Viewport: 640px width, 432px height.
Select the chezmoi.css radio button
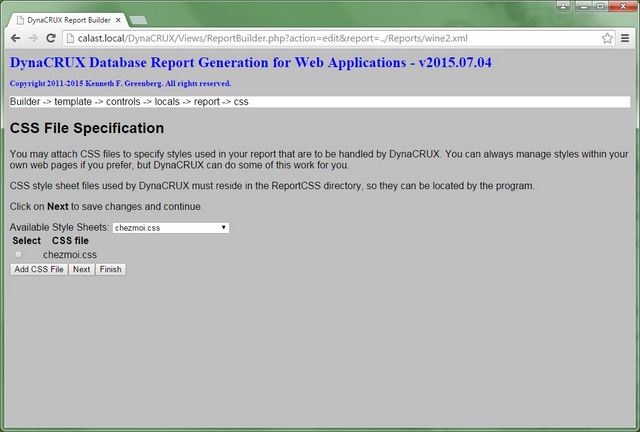(18, 254)
